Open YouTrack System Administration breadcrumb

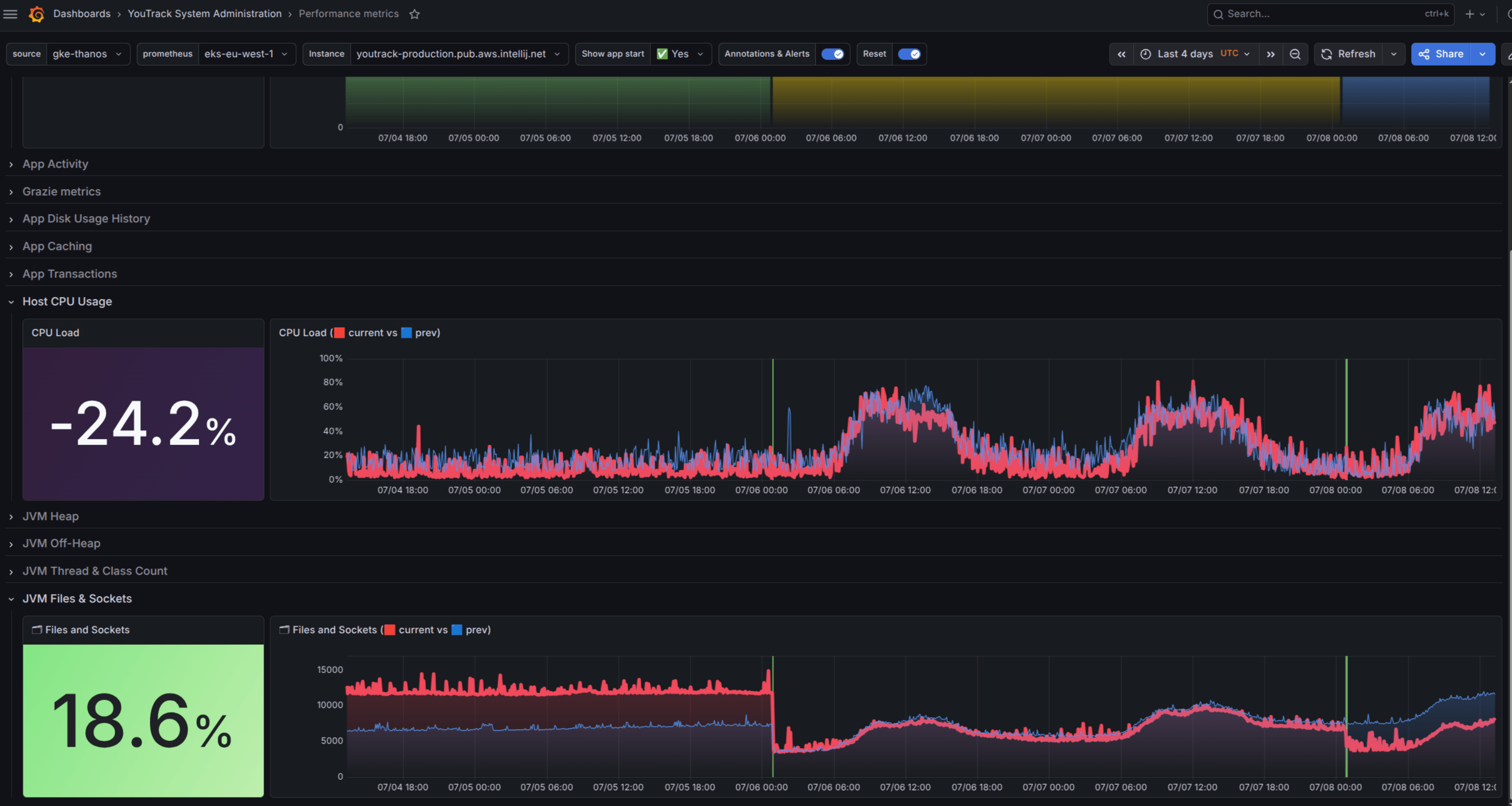point(204,14)
